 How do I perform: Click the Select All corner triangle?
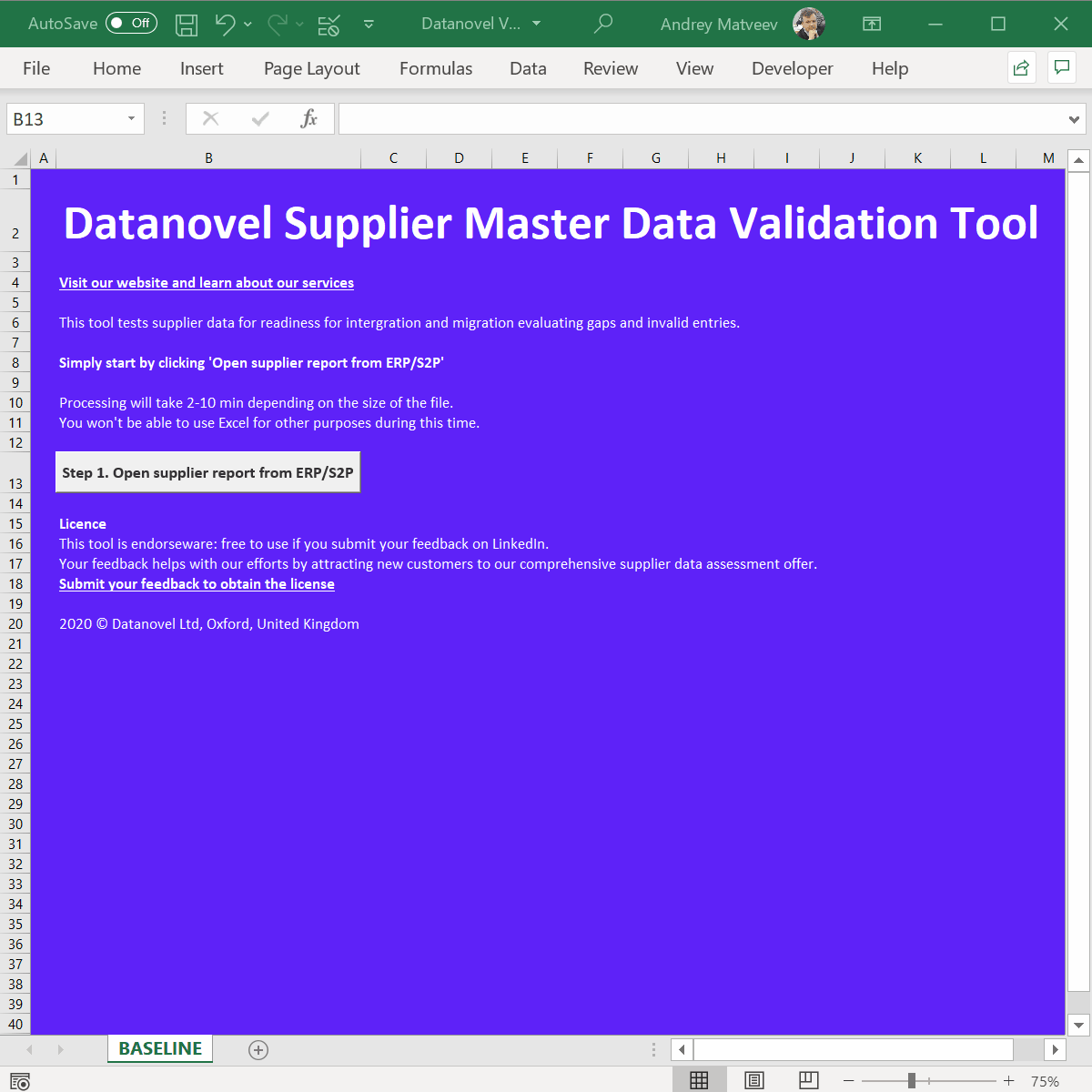click(20, 159)
